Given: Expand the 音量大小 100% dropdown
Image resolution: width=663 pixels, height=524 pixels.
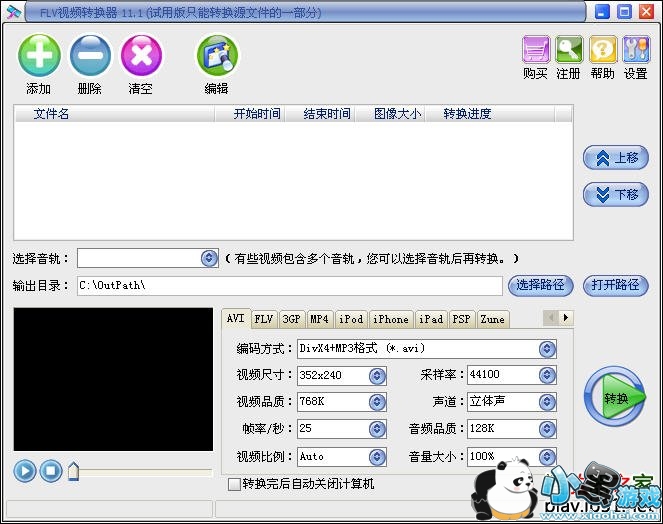Looking at the screenshot, I should point(547,457).
